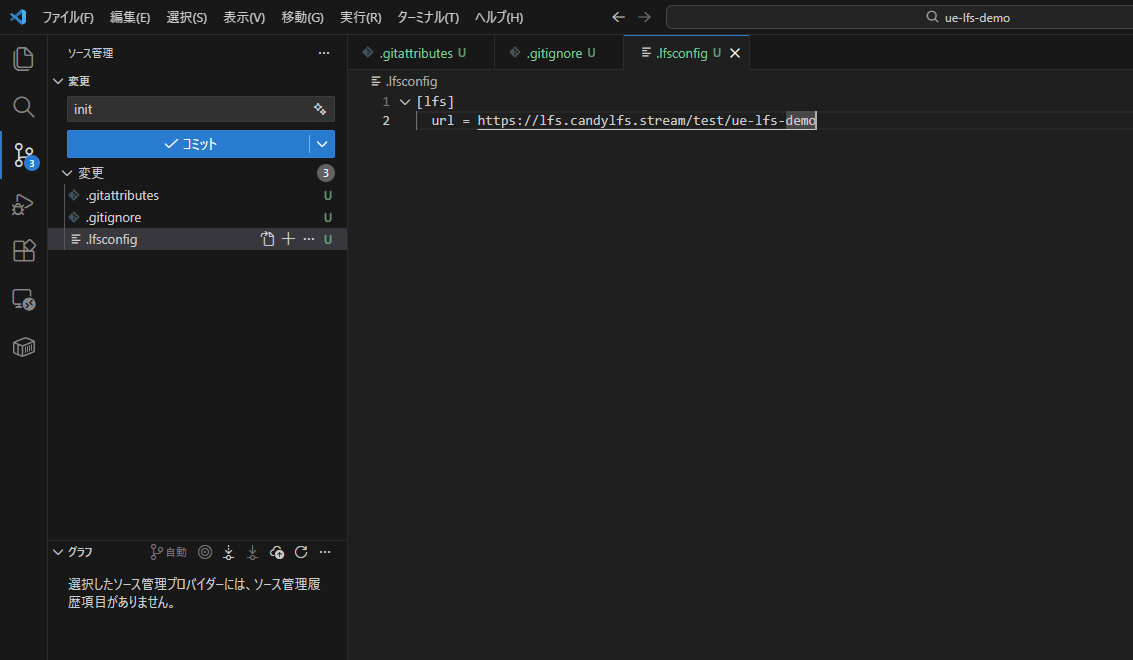Collapse the グラフ panel section
Screen dimensions: 1133x660
57,552
